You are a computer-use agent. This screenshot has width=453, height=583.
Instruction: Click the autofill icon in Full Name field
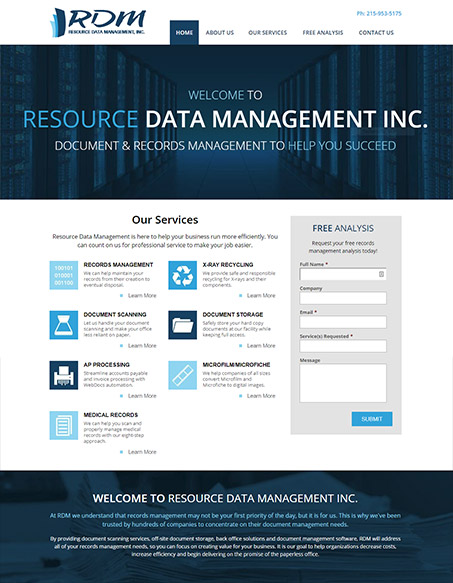(381, 274)
